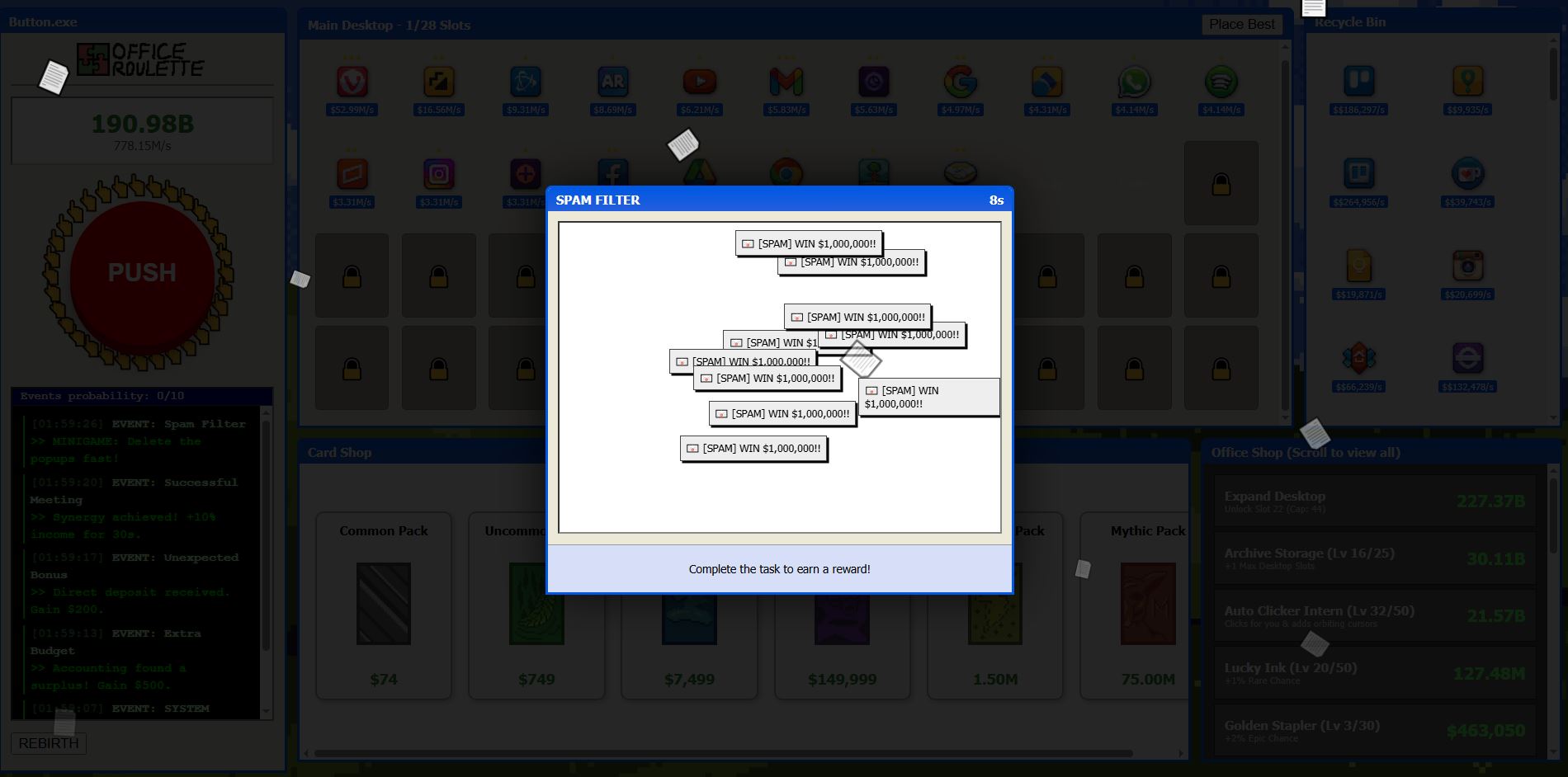Click the card pack priced at $7,499
Viewport: 1568px width, 777px height.
click(689, 606)
